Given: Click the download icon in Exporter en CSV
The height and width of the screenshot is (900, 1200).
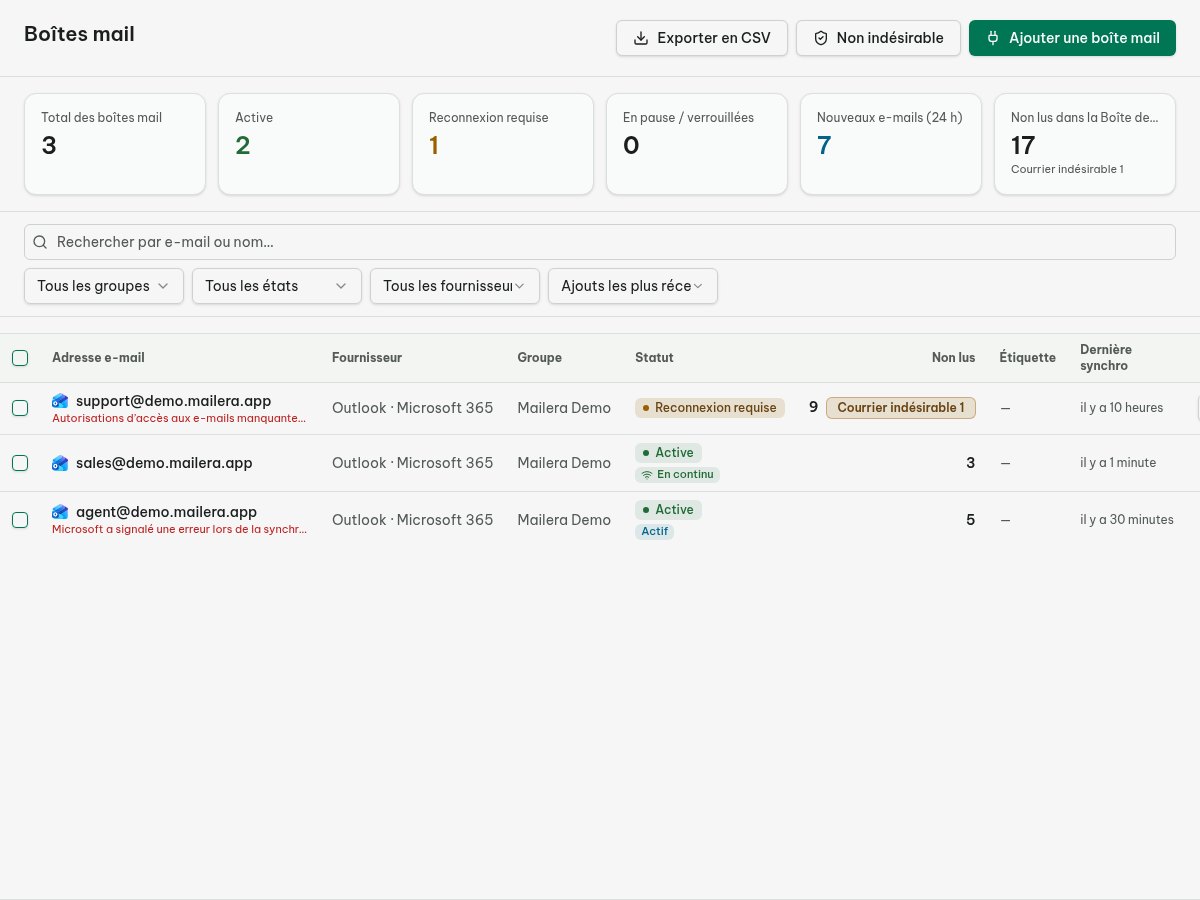Looking at the screenshot, I should pos(641,38).
